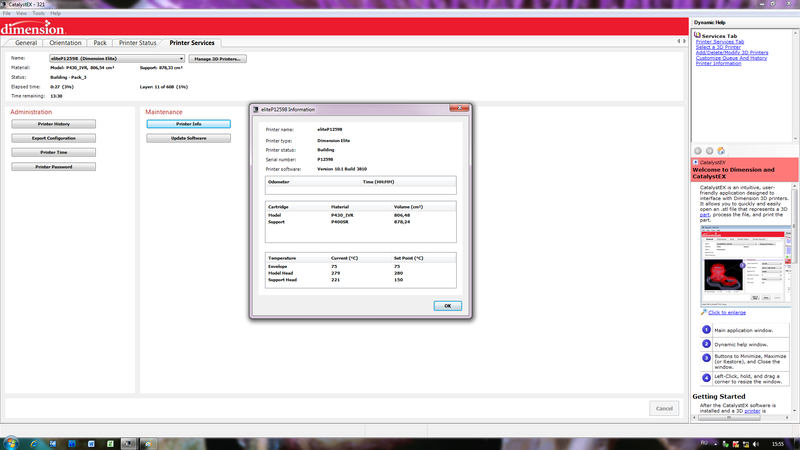Image resolution: width=800 pixels, height=450 pixels.
Task: Click the Cancel button at bottom right
Action: click(x=664, y=408)
